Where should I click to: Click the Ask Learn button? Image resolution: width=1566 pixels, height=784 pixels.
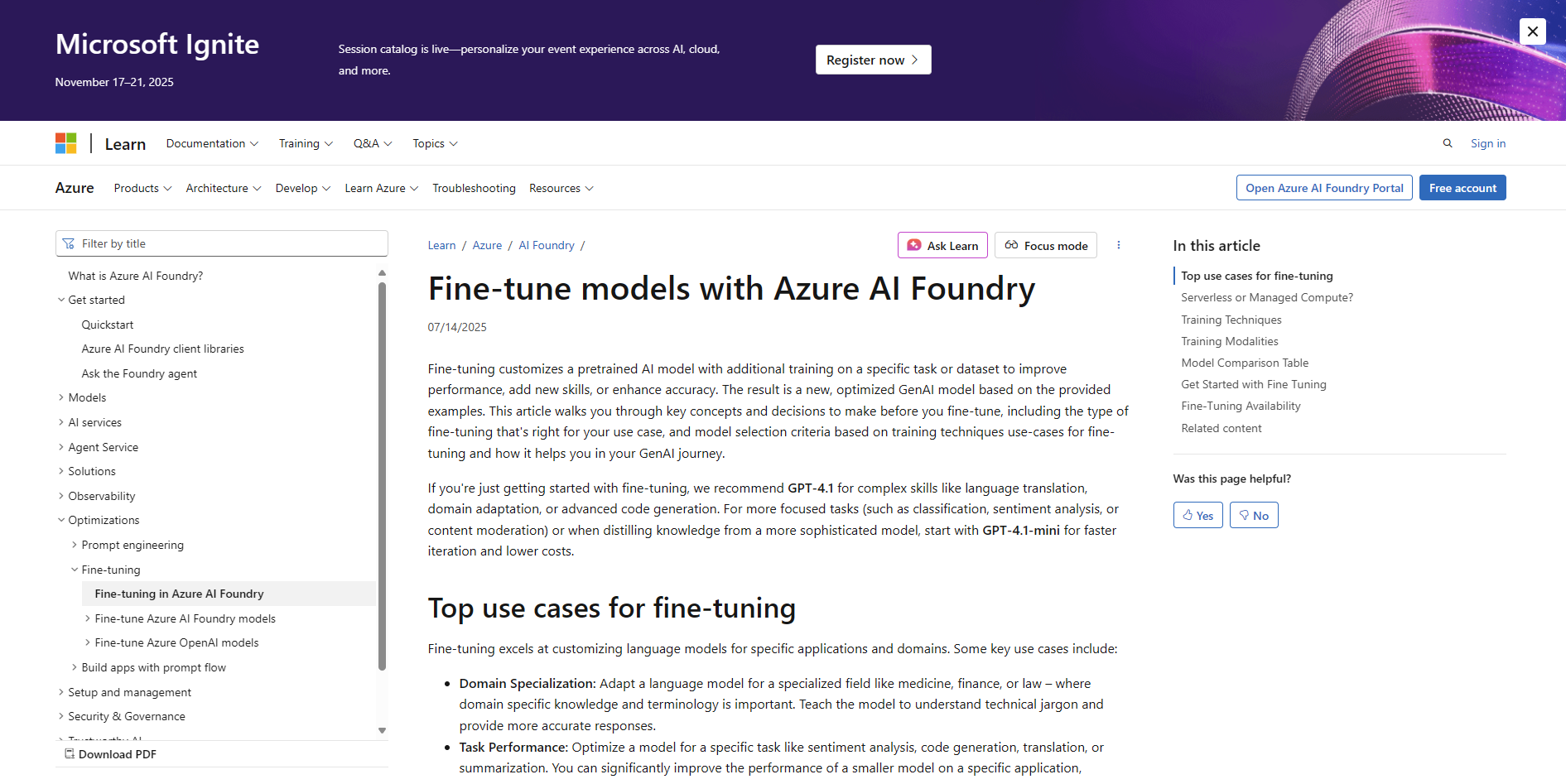coord(942,245)
